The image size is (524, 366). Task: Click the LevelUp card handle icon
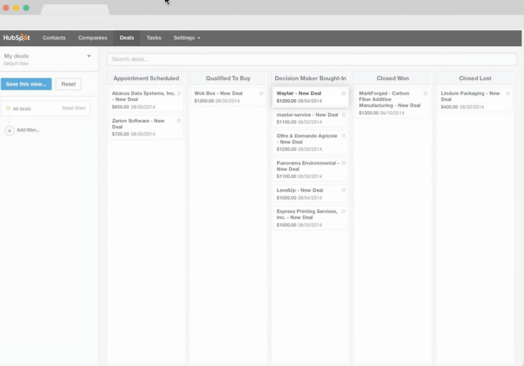point(344,190)
